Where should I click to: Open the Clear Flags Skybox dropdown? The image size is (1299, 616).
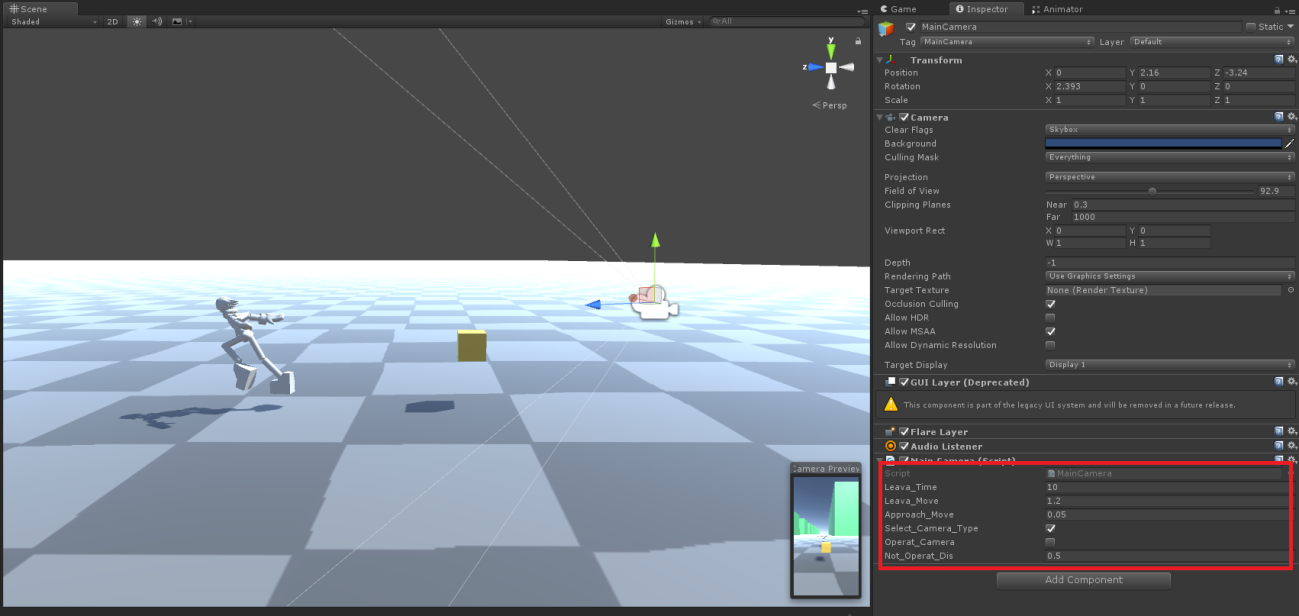coord(1169,130)
